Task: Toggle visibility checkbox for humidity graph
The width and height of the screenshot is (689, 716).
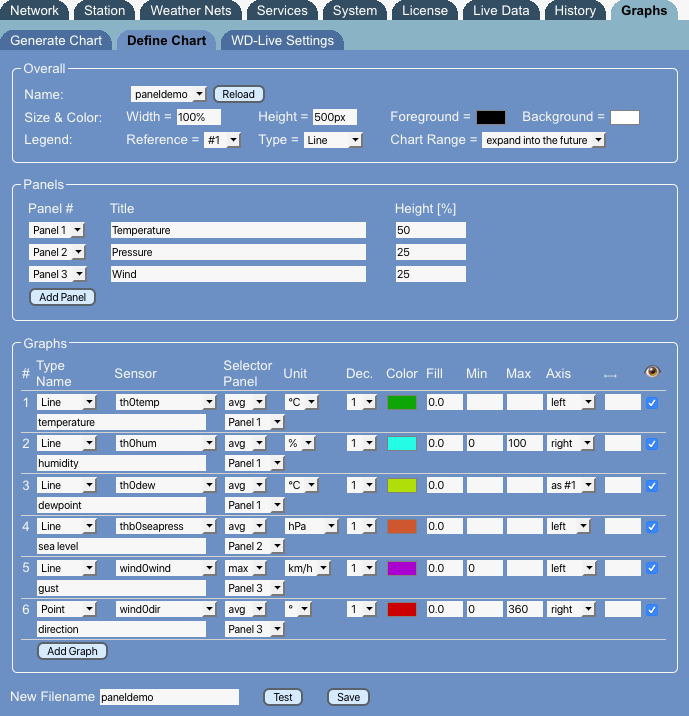Action: coord(652,444)
